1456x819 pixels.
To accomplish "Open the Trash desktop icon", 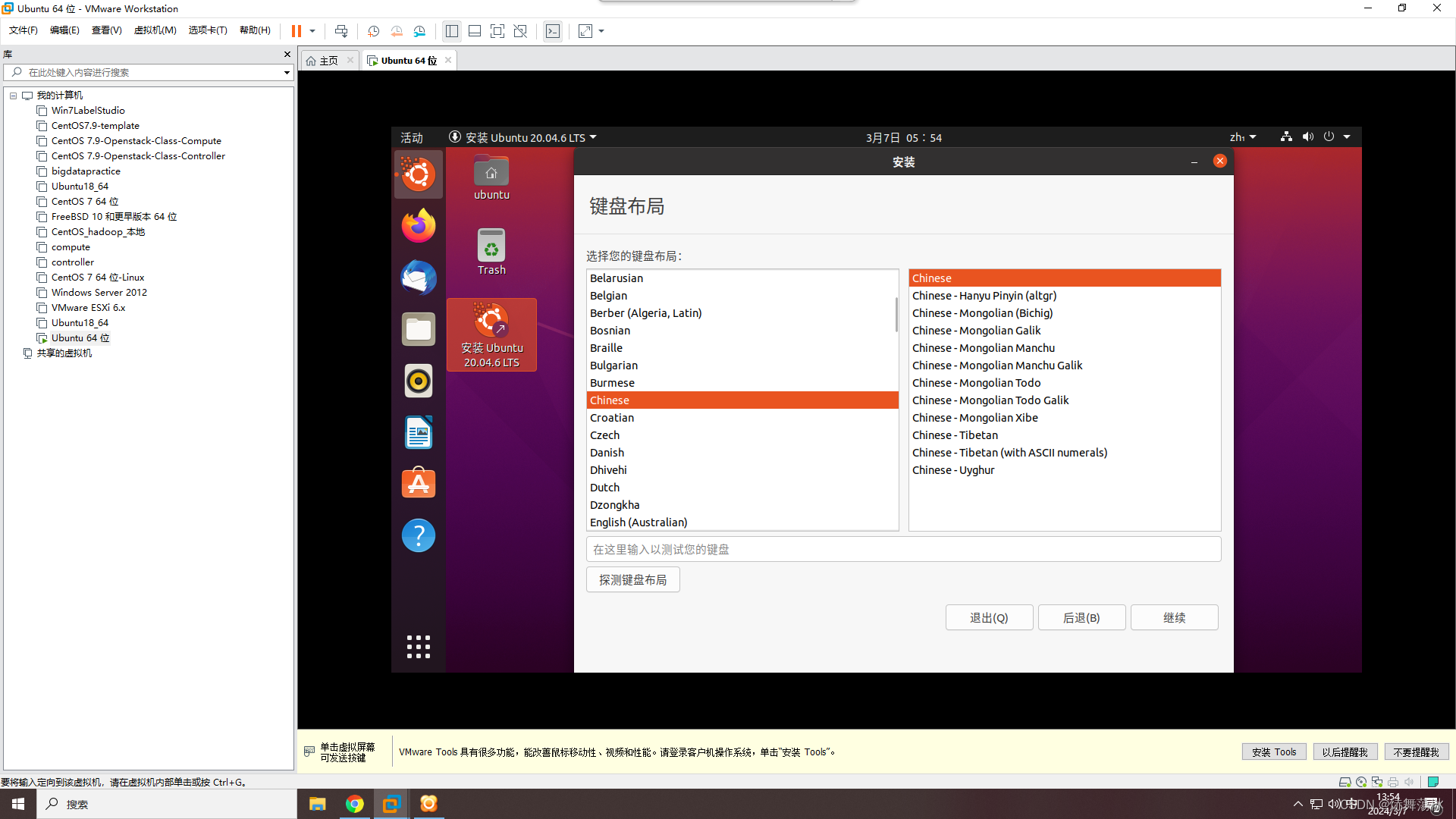I will tap(491, 252).
